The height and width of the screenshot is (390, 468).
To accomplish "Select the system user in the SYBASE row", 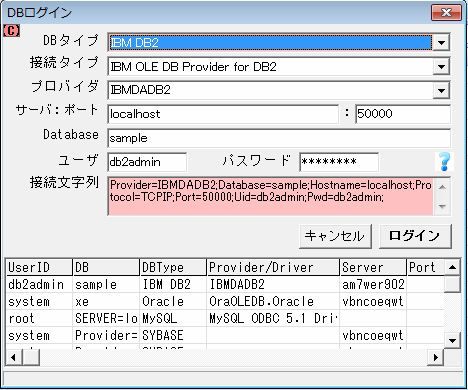I will [x=39, y=336].
